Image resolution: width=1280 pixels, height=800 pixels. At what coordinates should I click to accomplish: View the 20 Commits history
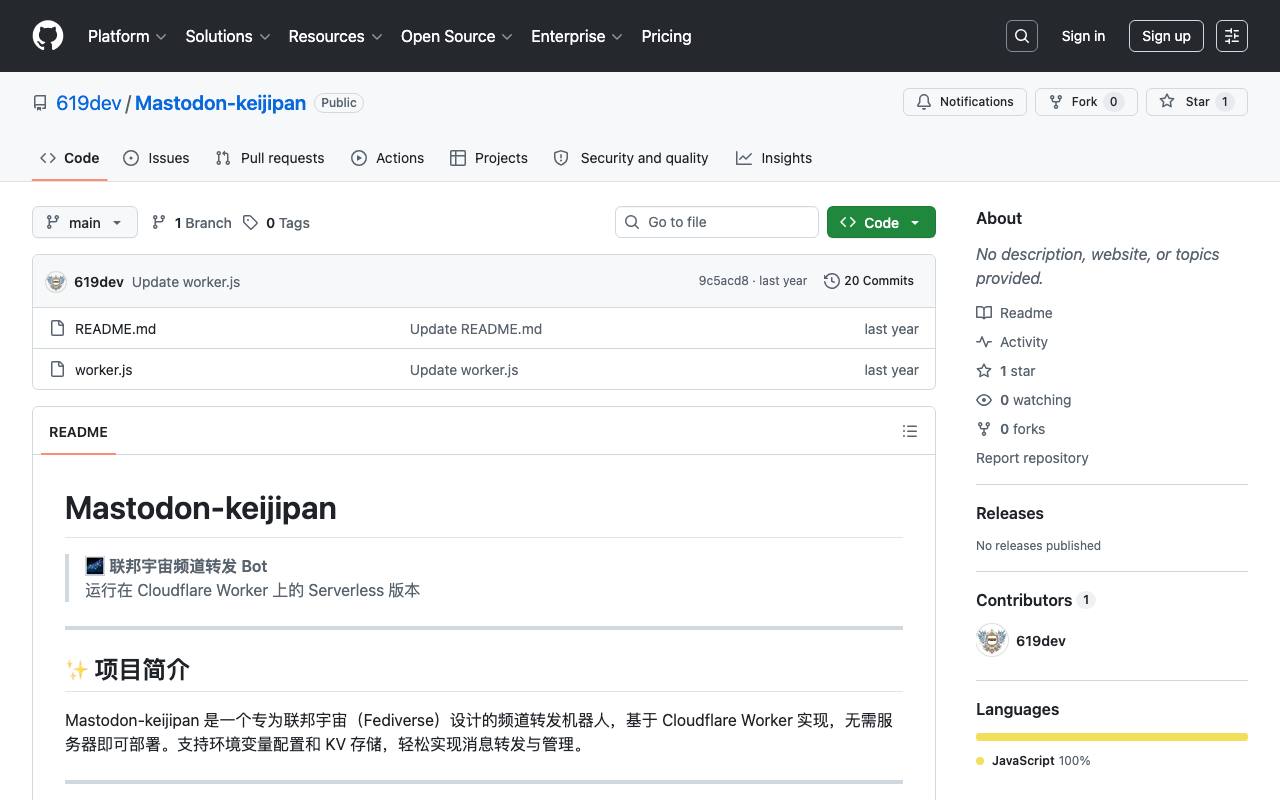(x=869, y=281)
